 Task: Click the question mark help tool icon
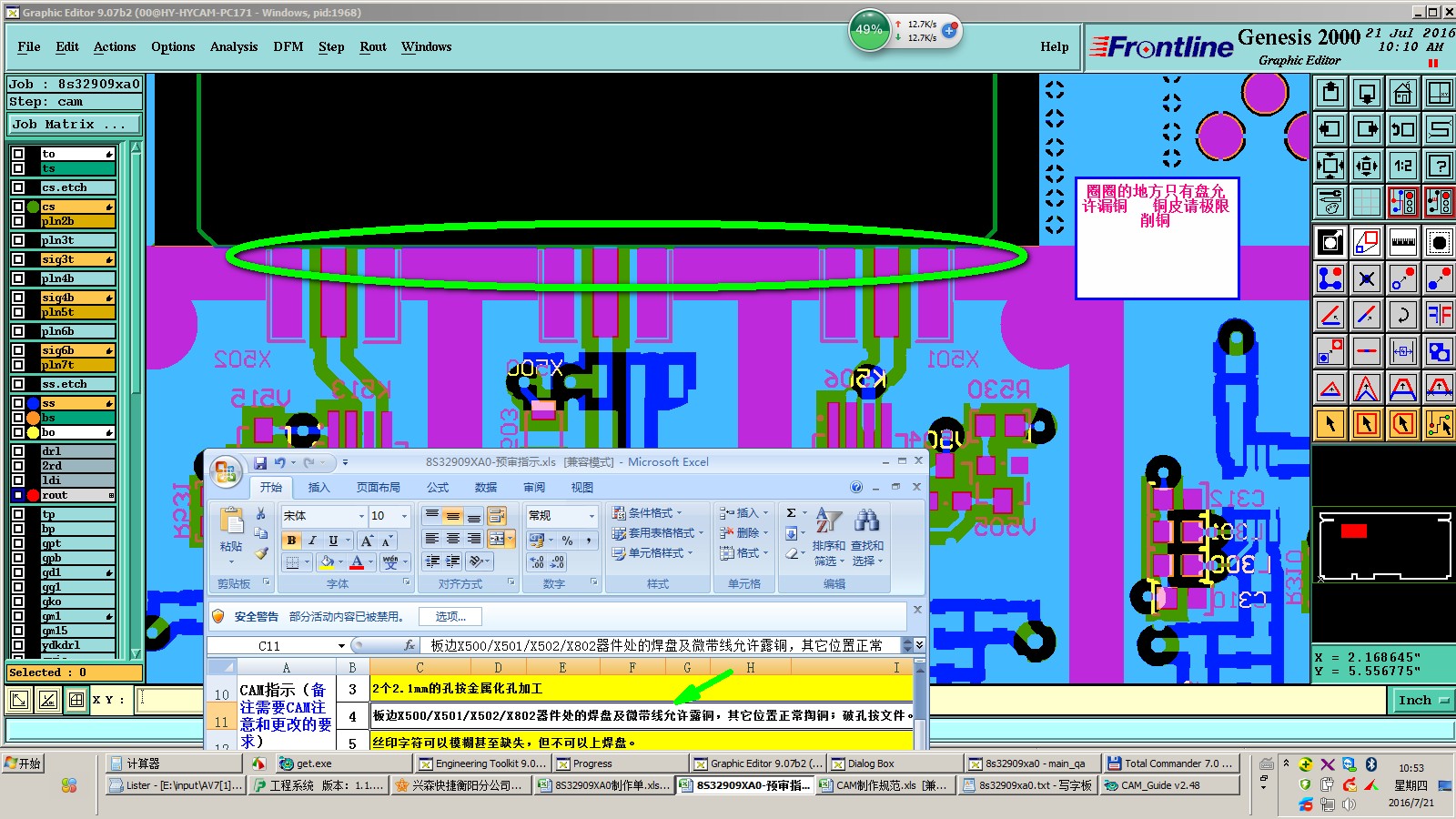coord(1440,166)
